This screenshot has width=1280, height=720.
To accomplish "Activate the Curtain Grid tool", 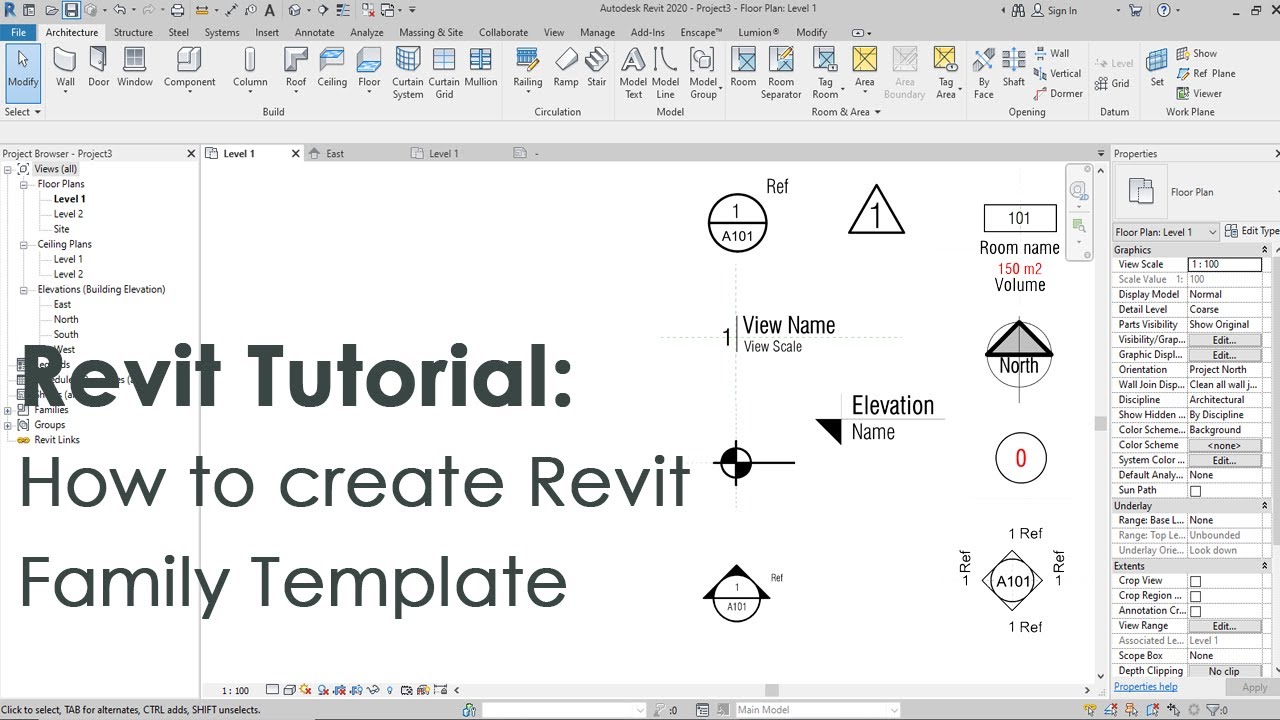I will (444, 73).
